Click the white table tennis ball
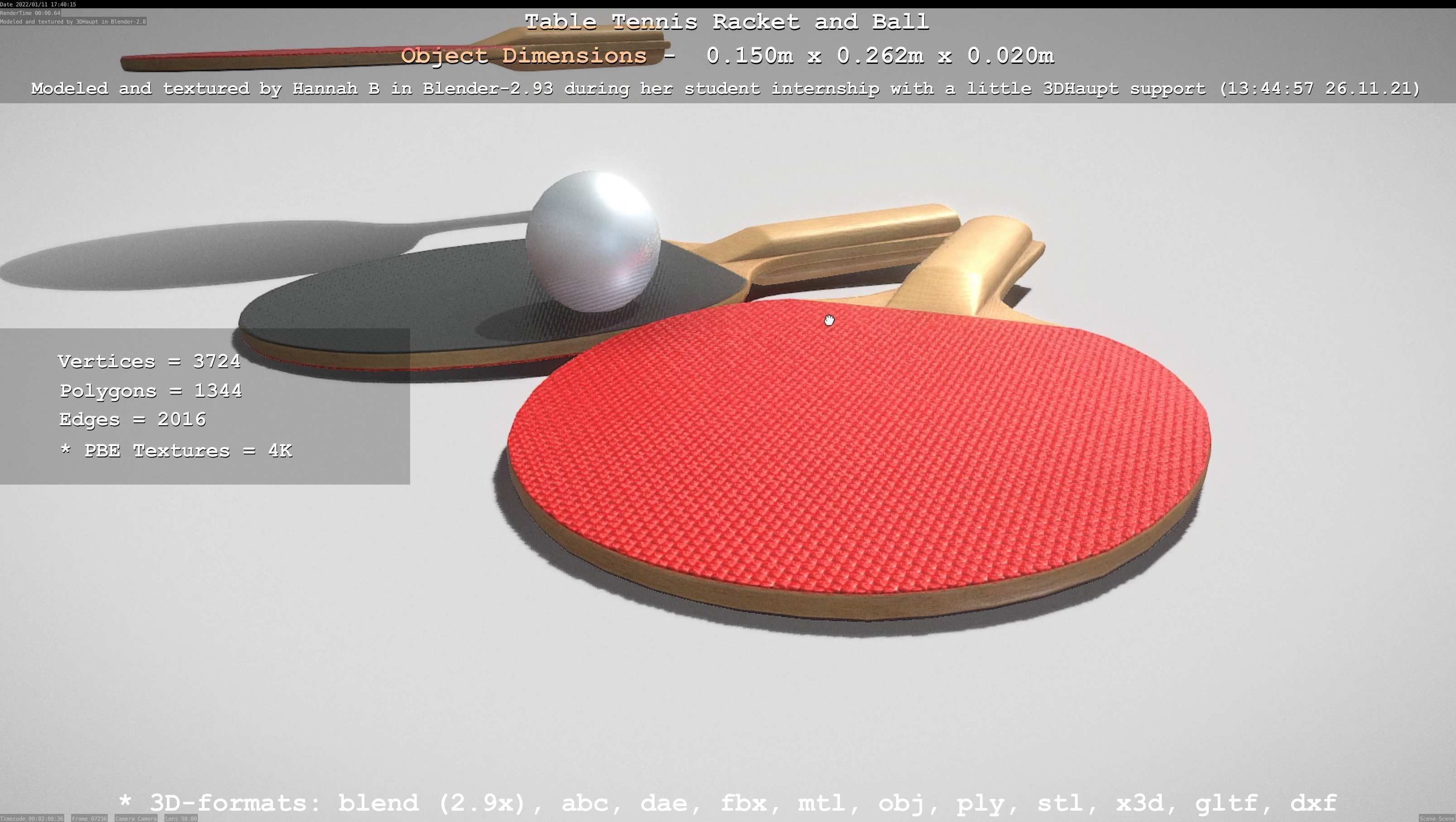The height and width of the screenshot is (822, 1456). [593, 241]
